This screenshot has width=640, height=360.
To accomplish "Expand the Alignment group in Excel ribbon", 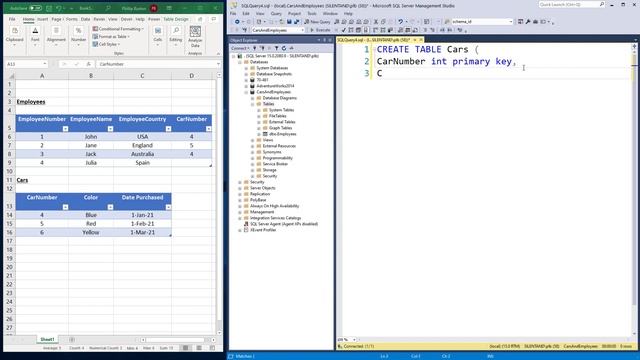I will pyautogui.click(x=56, y=36).
